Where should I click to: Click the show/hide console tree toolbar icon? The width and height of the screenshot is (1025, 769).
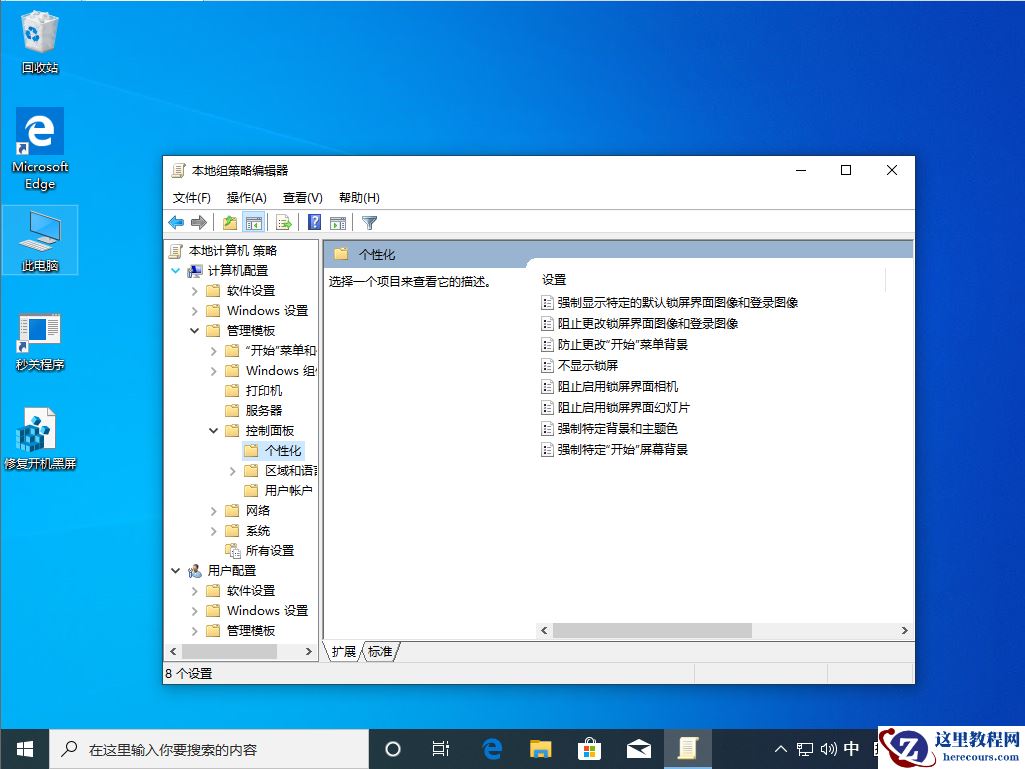tap(254, 221)
